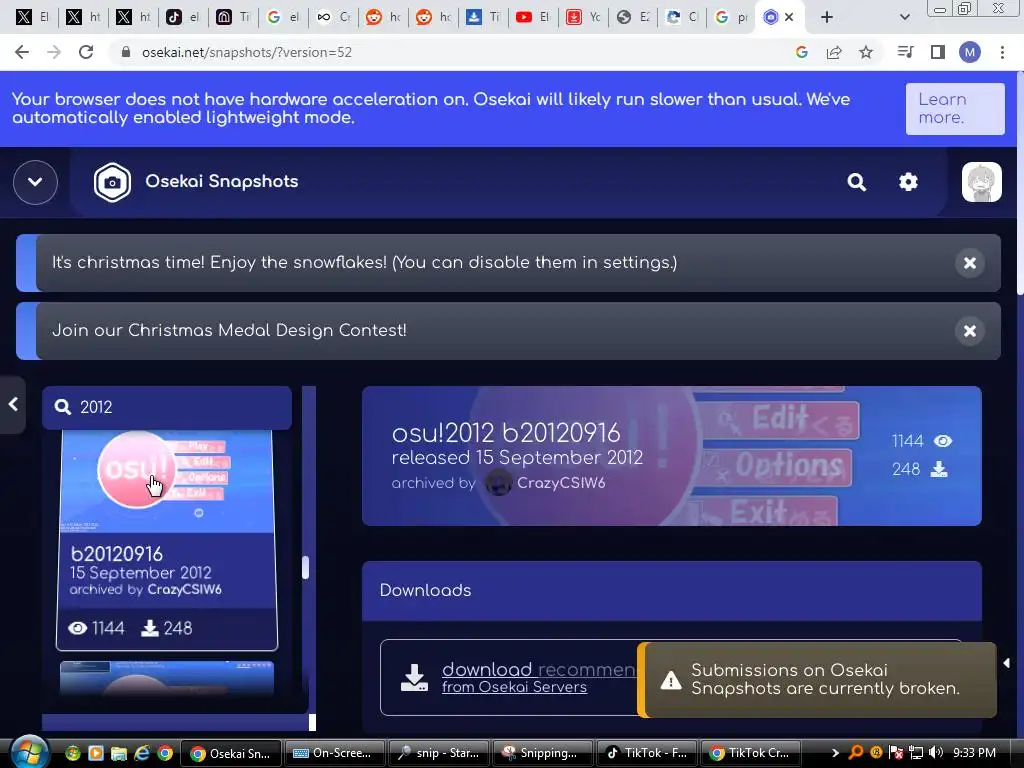Switch to the last Google tab before Osekai
This screenshot has height=768, width=1024.
pyautogui.click(x=731, y=17)
